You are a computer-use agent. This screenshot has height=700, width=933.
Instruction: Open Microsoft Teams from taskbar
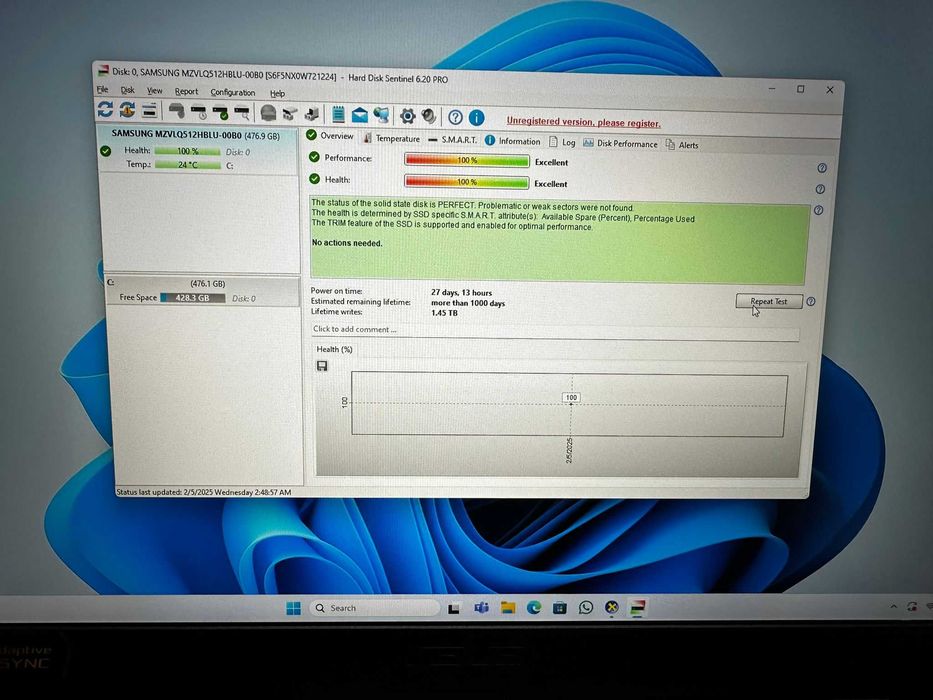click(x=481, y=608)
